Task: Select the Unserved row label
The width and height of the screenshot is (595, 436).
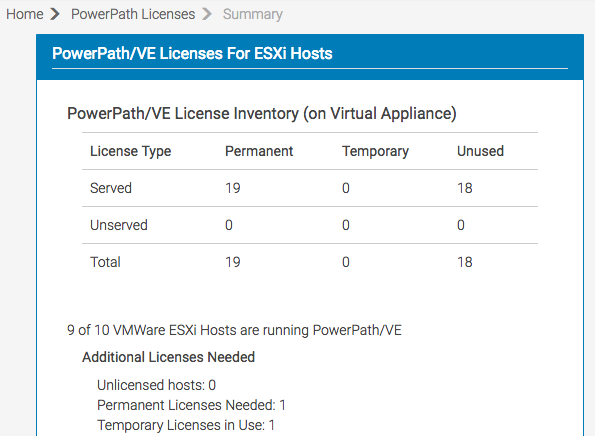Action: [x=119, y=225]
